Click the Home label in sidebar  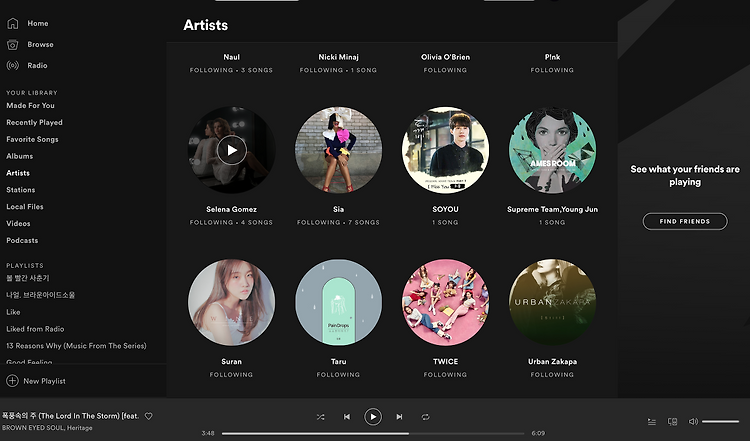(x=38, y=23)
